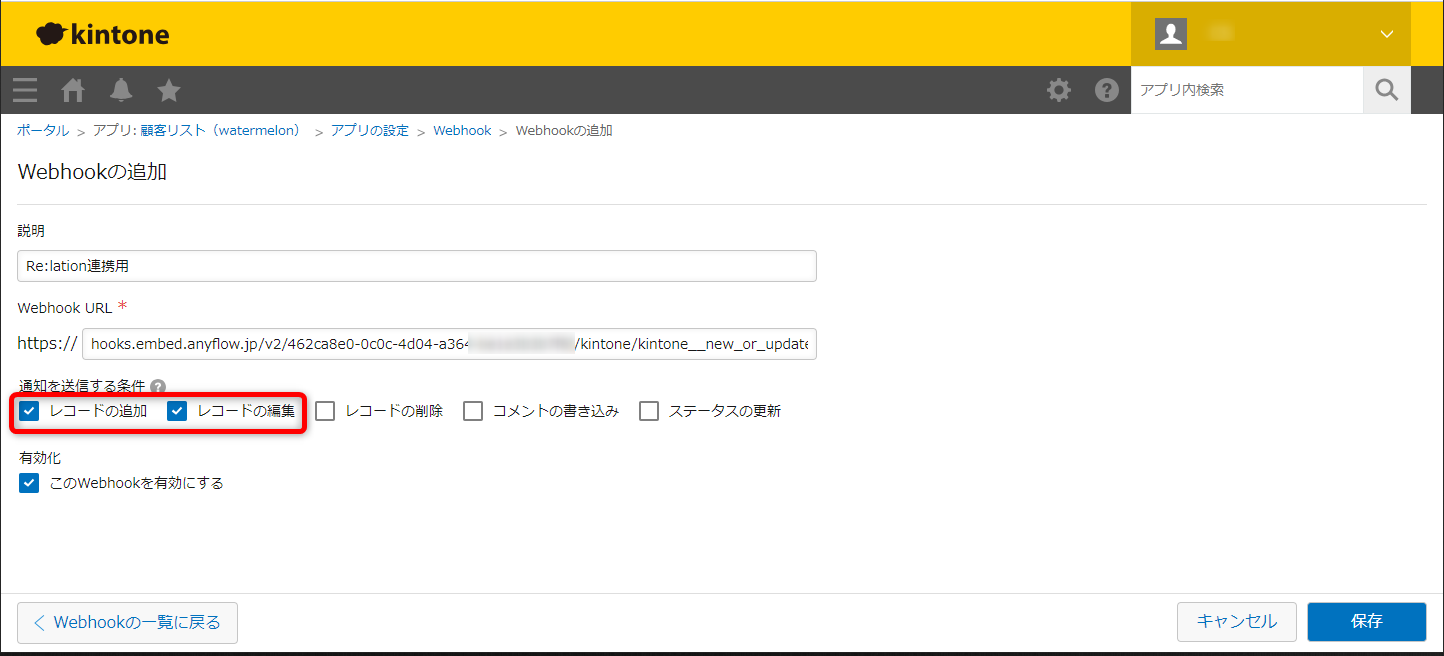Open the settings gear icon
Image resolution: width=1444 pixels, height=656 pixels.
click(x=1058, y=90)
